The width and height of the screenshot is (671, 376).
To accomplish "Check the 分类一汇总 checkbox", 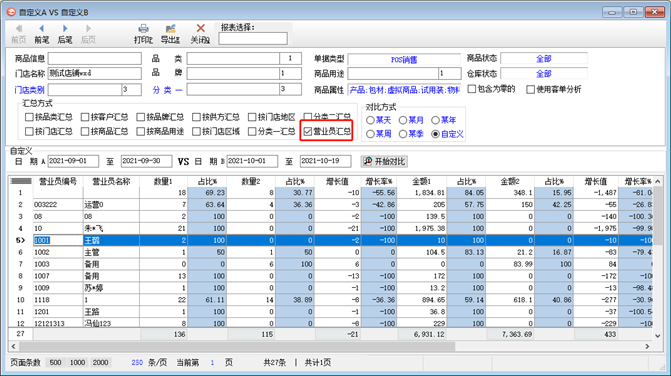I will click(252, 131).
